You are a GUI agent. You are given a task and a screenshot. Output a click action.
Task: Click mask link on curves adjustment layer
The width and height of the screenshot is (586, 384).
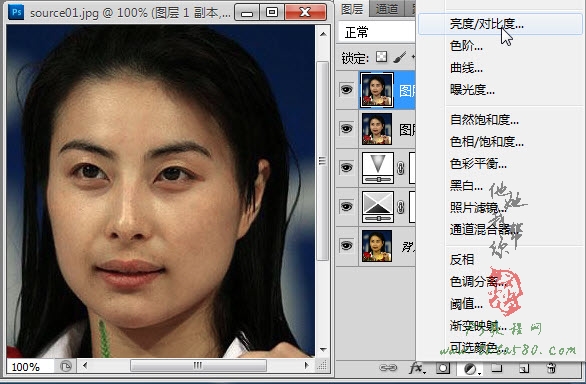tap(401, 207)
